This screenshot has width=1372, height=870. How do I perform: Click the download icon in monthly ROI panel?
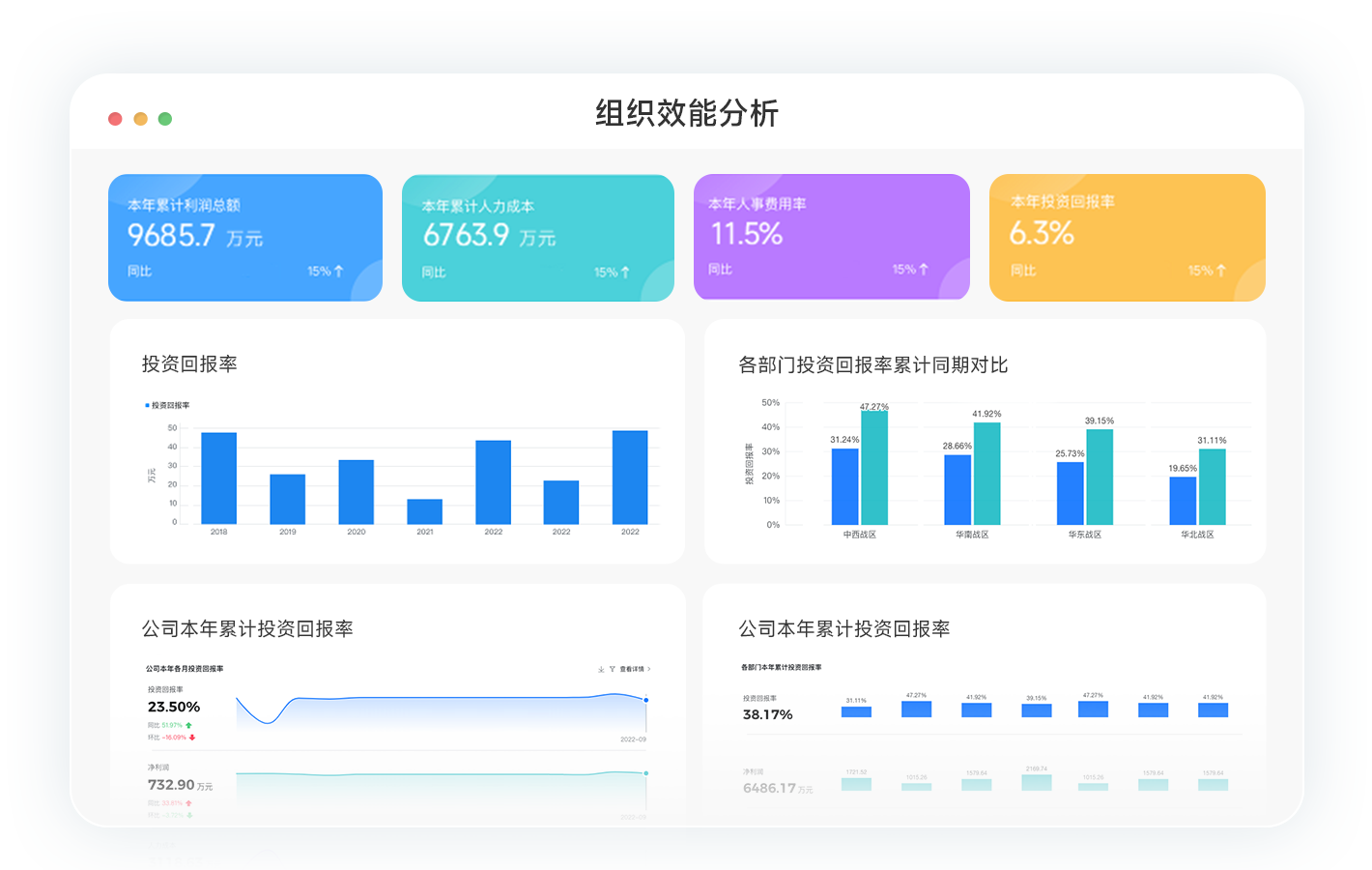[601, 669]
